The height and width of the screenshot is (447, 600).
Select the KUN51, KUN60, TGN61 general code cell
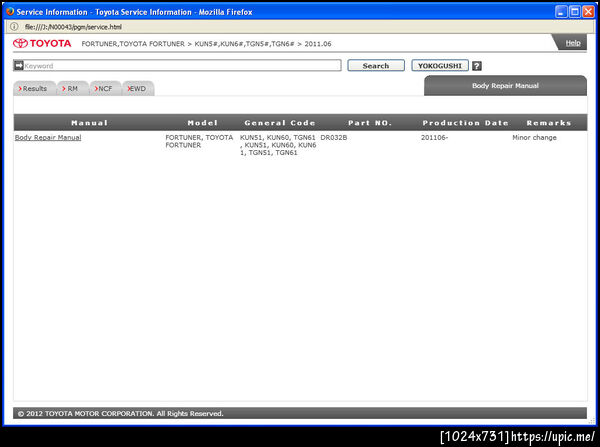click(x=278, y=145)
